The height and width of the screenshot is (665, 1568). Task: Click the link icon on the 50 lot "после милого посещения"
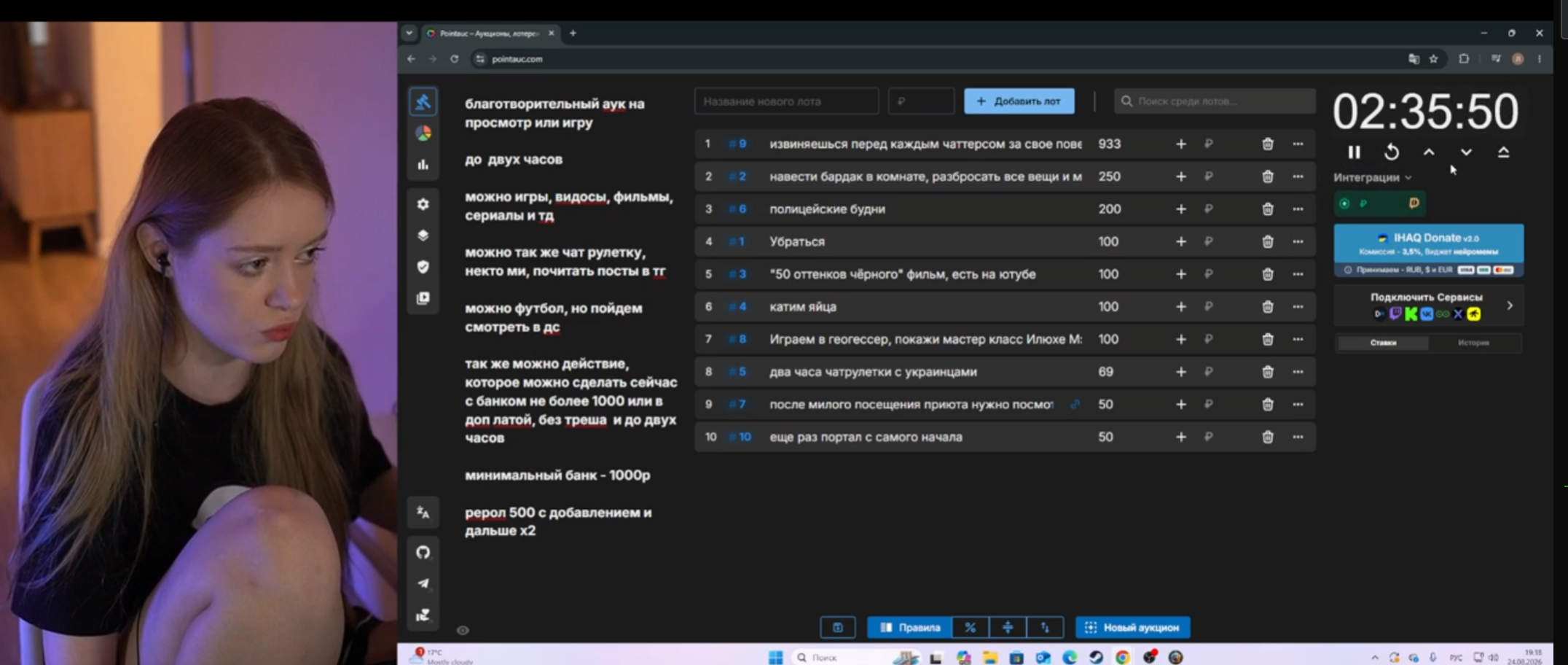(x=1075, y=405)
